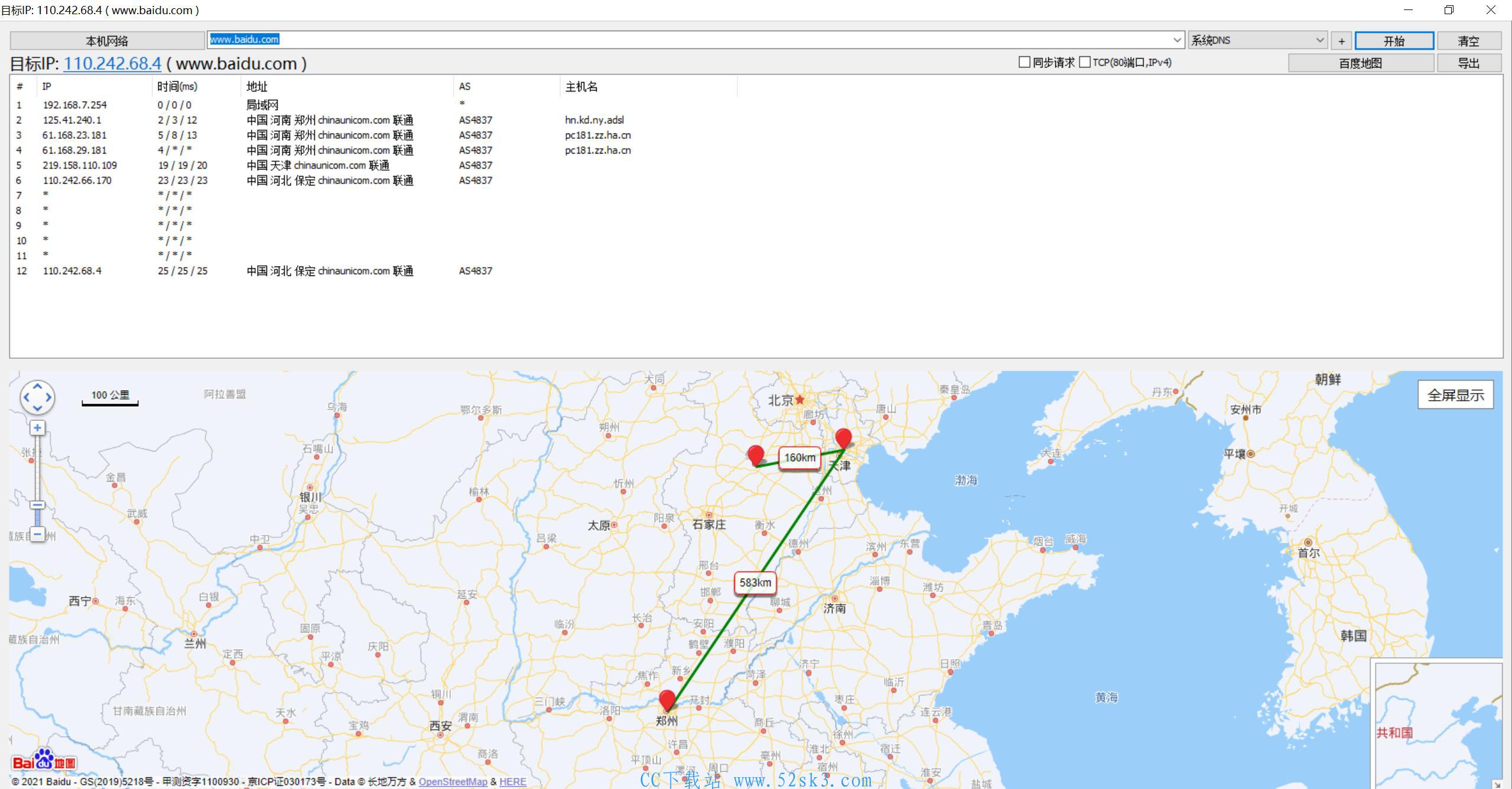Click the 石家庄 label on the map

(x=709, y=524)
